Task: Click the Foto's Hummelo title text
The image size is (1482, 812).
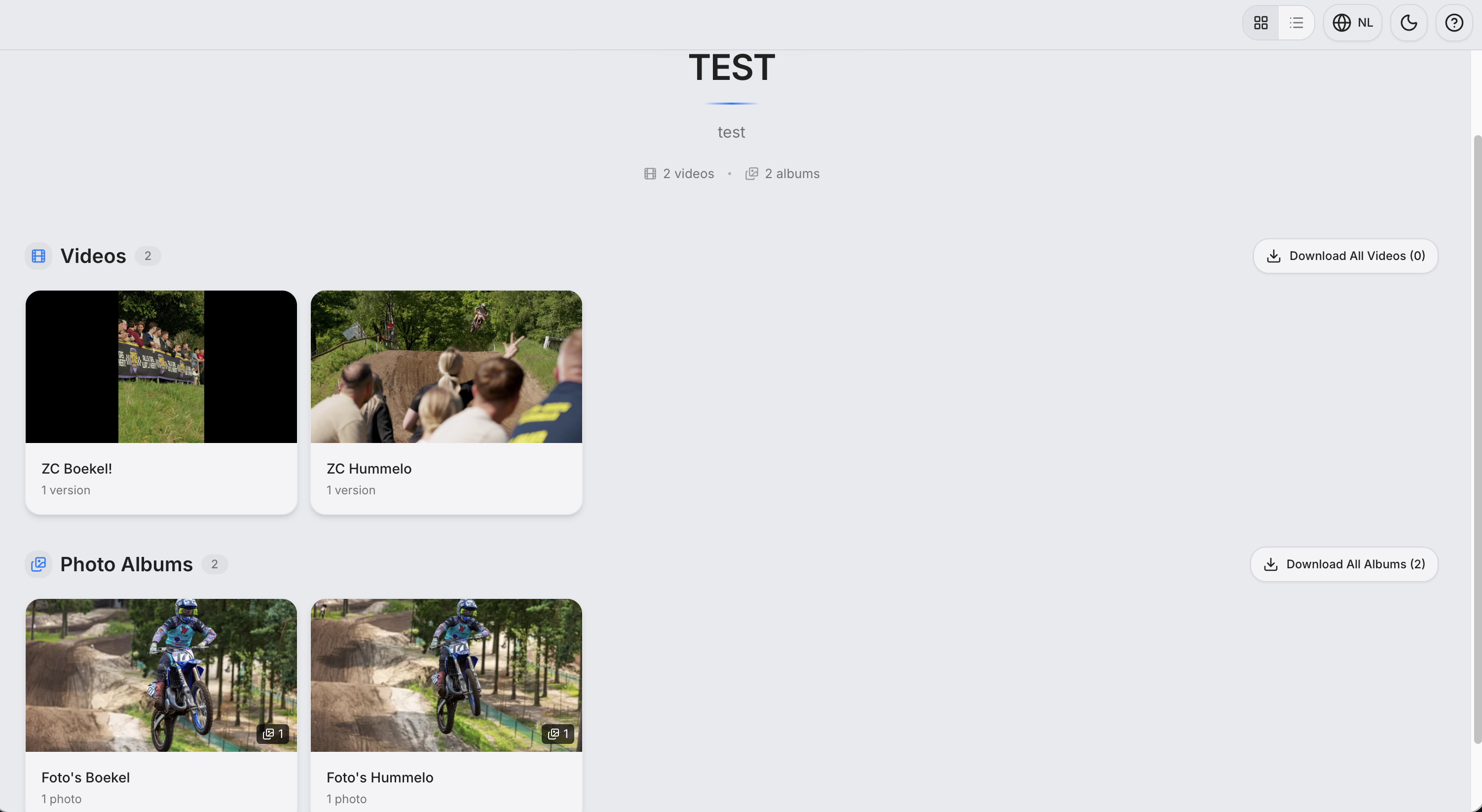Action: click(380, 778)
